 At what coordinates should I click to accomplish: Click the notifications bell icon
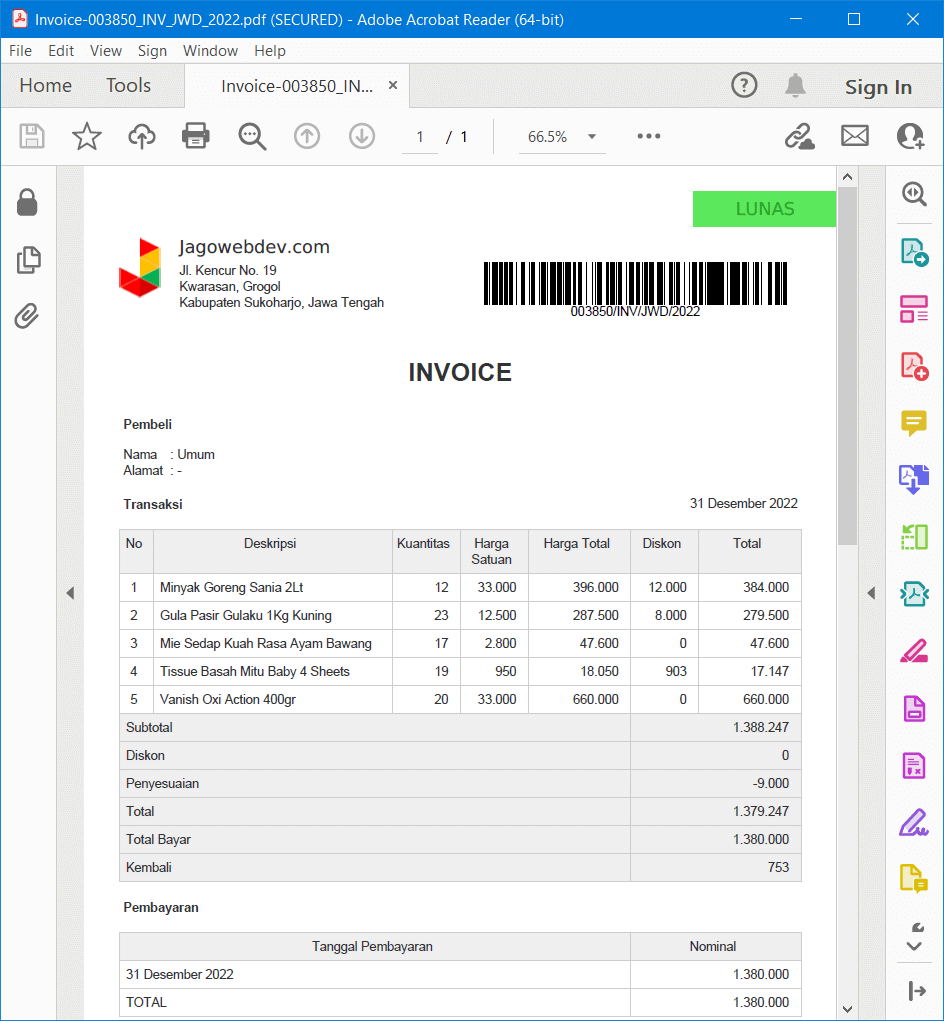point(795,86)
